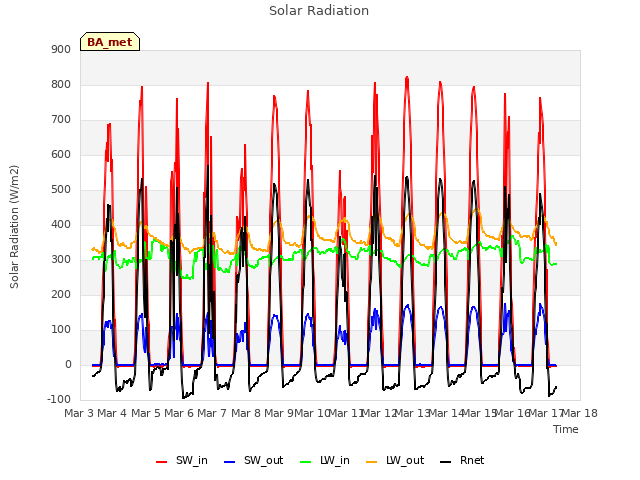Click the 300 y-axis tick label
The height and width of the screenshot is (480, 640).
[61, 260]
